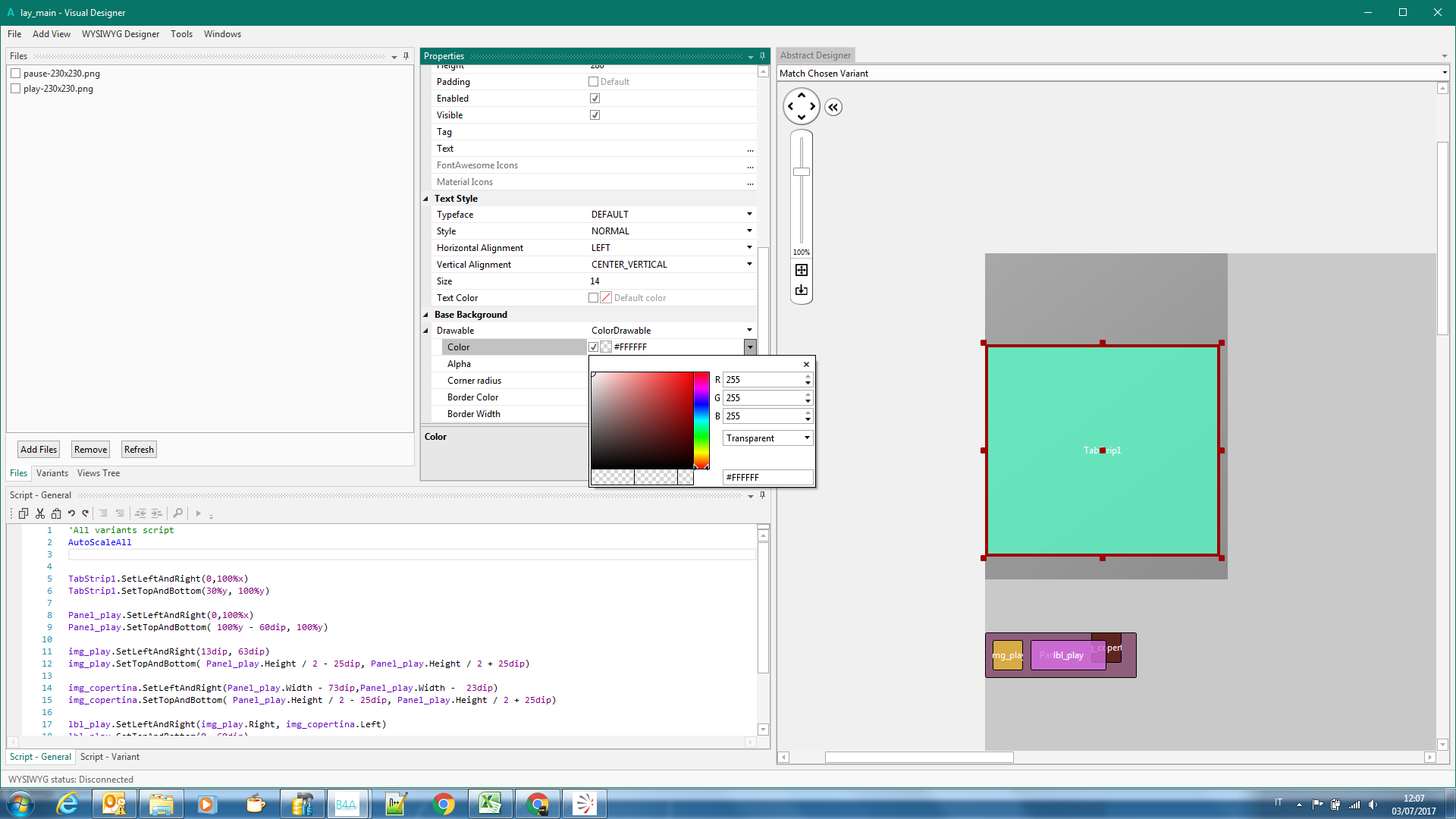Collapse the Text Style section
1456x819 pixels.
pyautogui.click(x=426, y=199)
